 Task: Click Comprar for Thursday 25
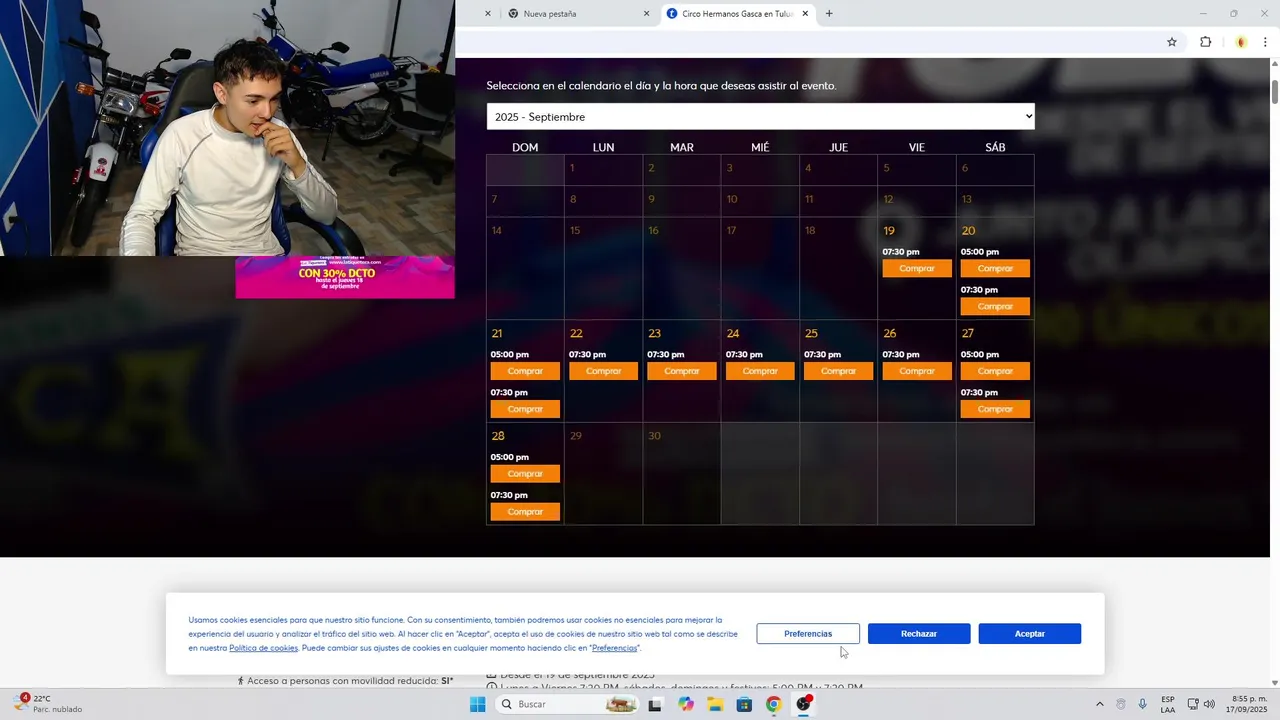pos(838,371)
